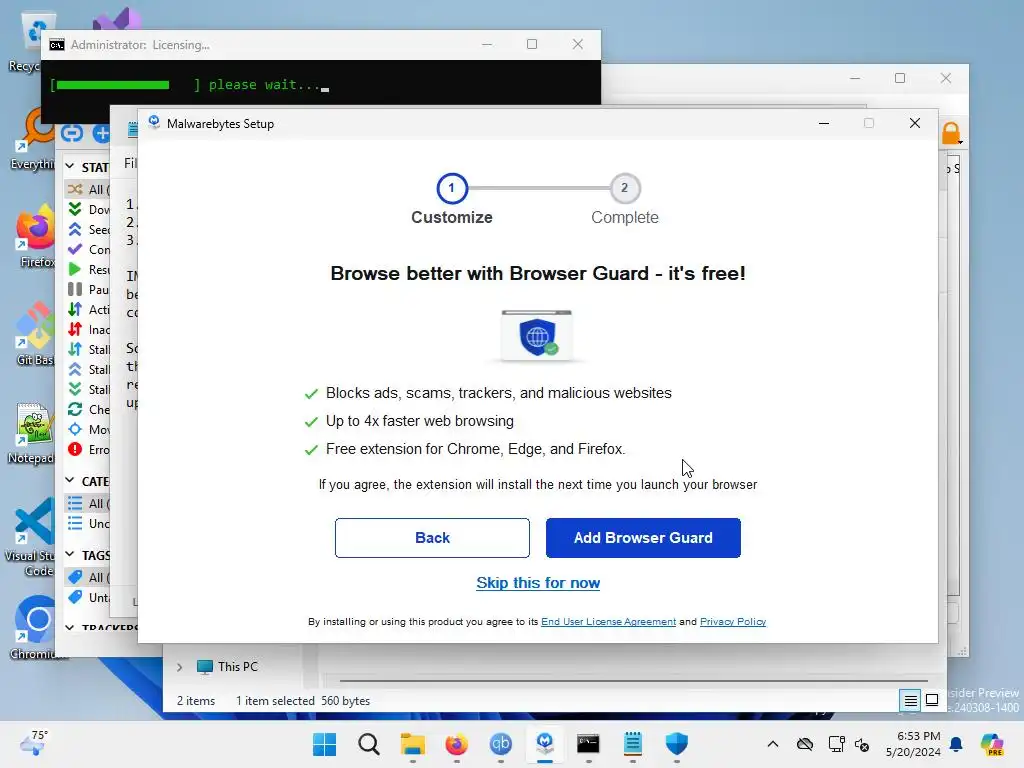This screenshot has width=1024, height=768.
Task: Click the Malwarebytes Setup title icon
Action: (154, 123)
